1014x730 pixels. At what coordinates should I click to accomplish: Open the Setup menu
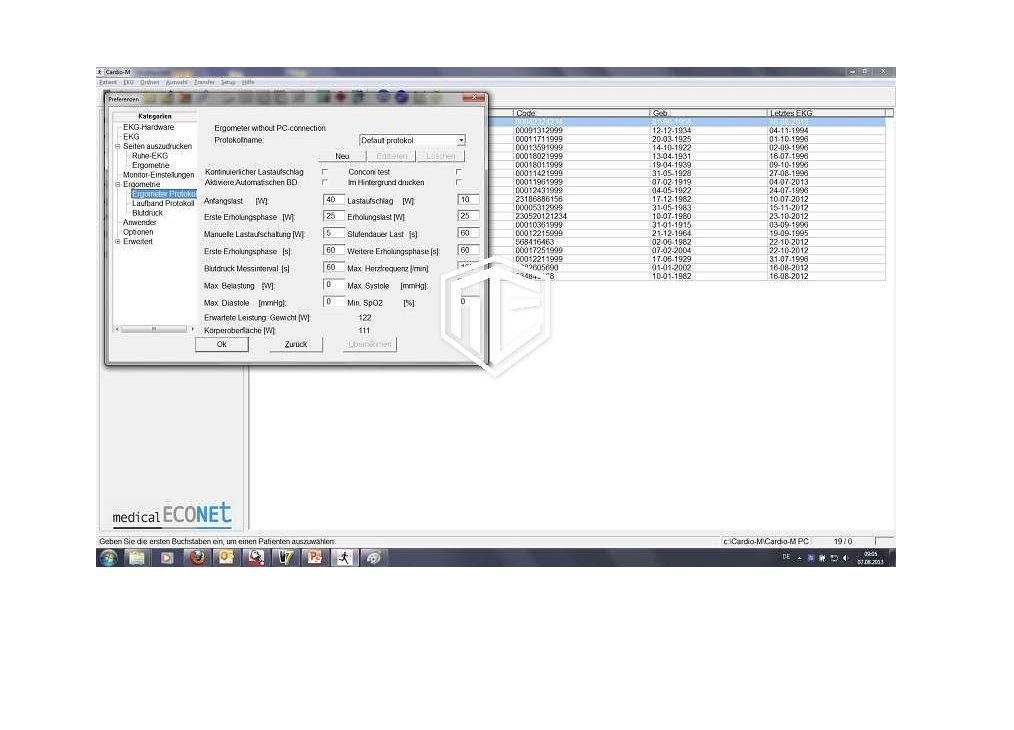point(228,82)
